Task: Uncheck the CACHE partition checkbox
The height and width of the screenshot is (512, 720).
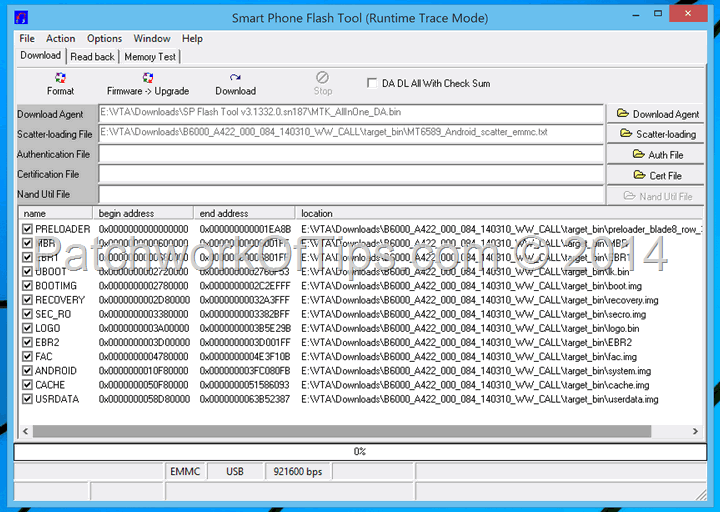Action: (27, 385)
